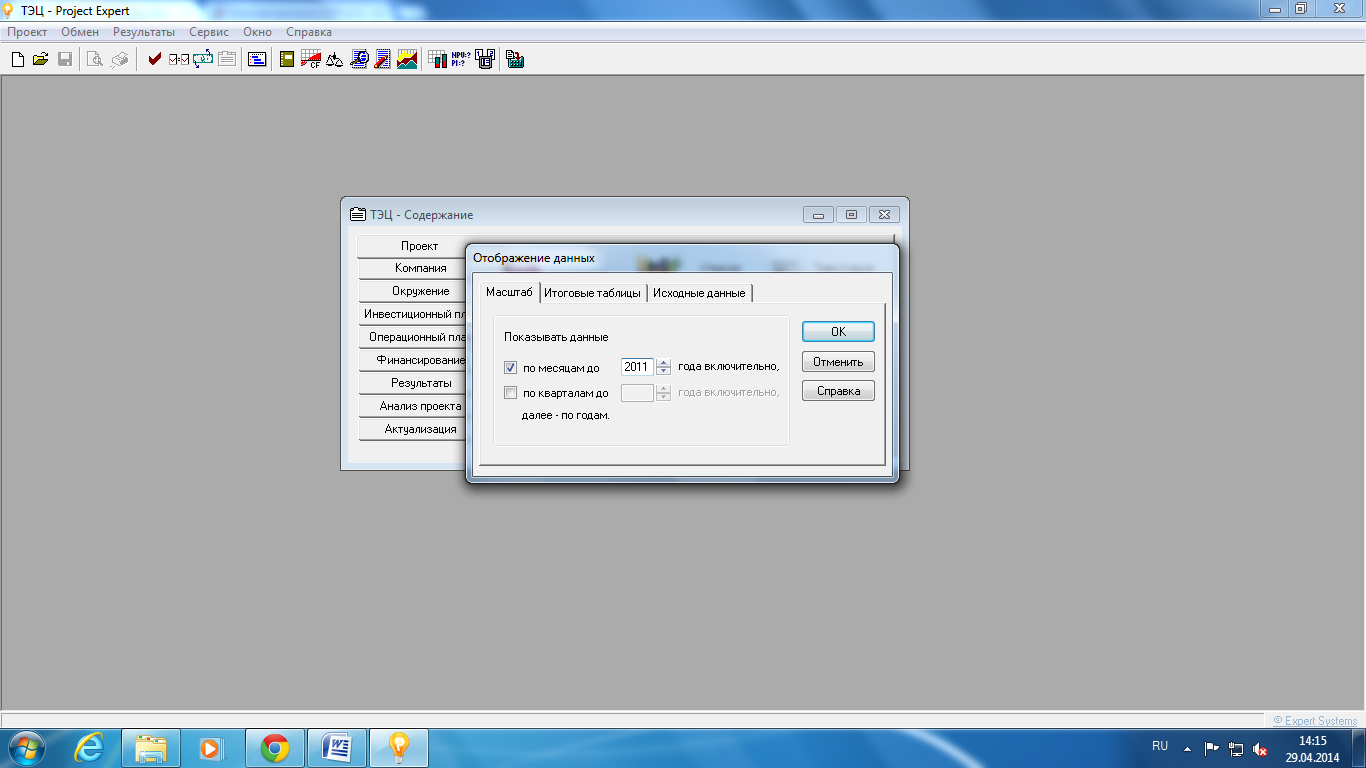This screenshot has height=768, width=1366.
Task: Show hidden tray icons arrow
Action: pos(1188,748)
